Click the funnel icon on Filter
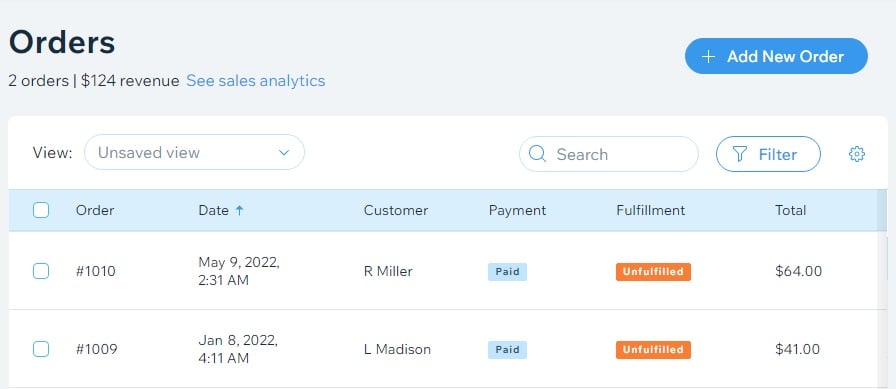The height and width of the screenshot is (389, 896). [739, 154]
